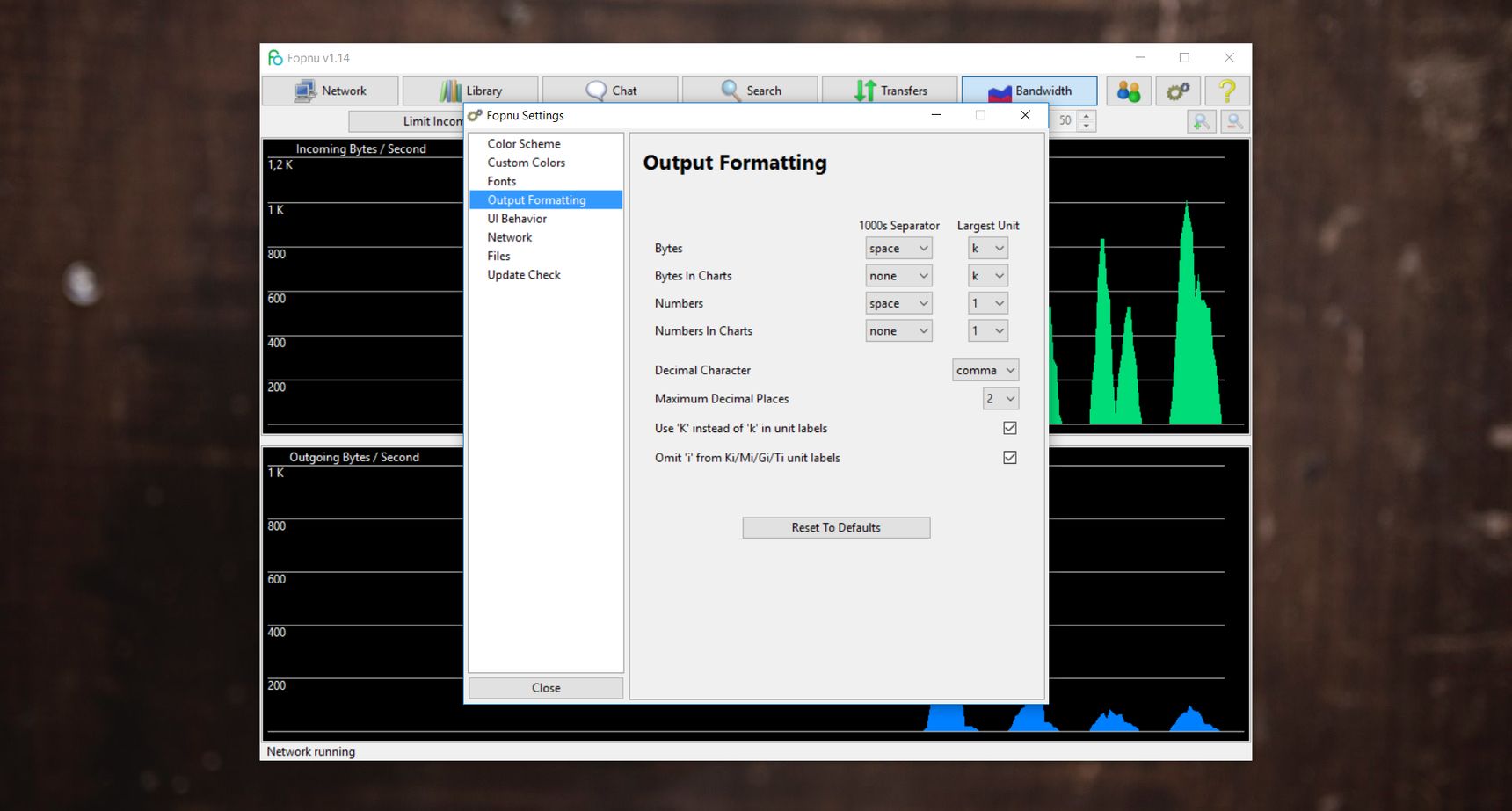Viewport: 1512px width, 811px height.
Task: Open Numbers 1000s separator dropdown
Action: [x=898, y=303]
